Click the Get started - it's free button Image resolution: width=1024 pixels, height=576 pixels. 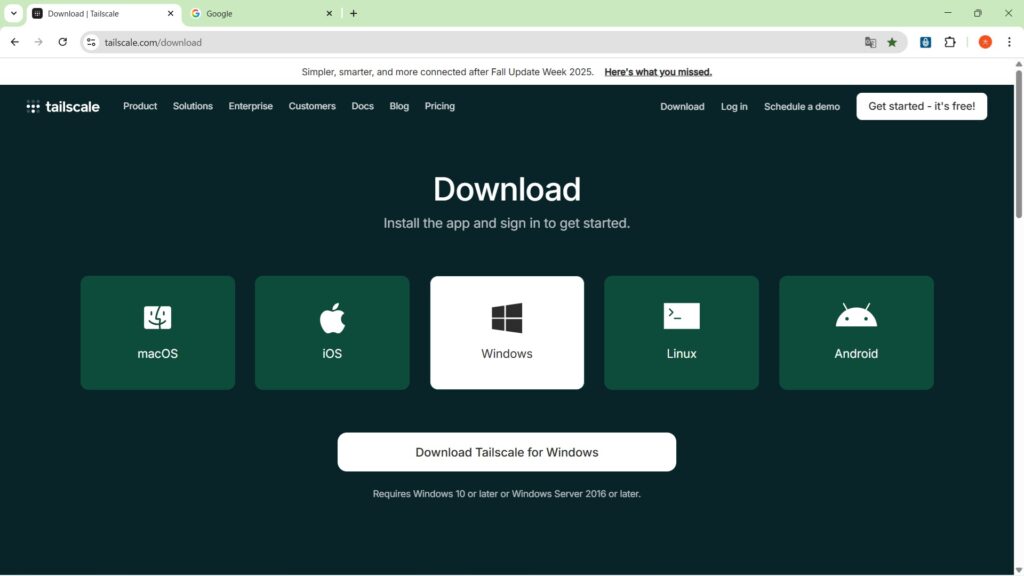pos(921,106)
